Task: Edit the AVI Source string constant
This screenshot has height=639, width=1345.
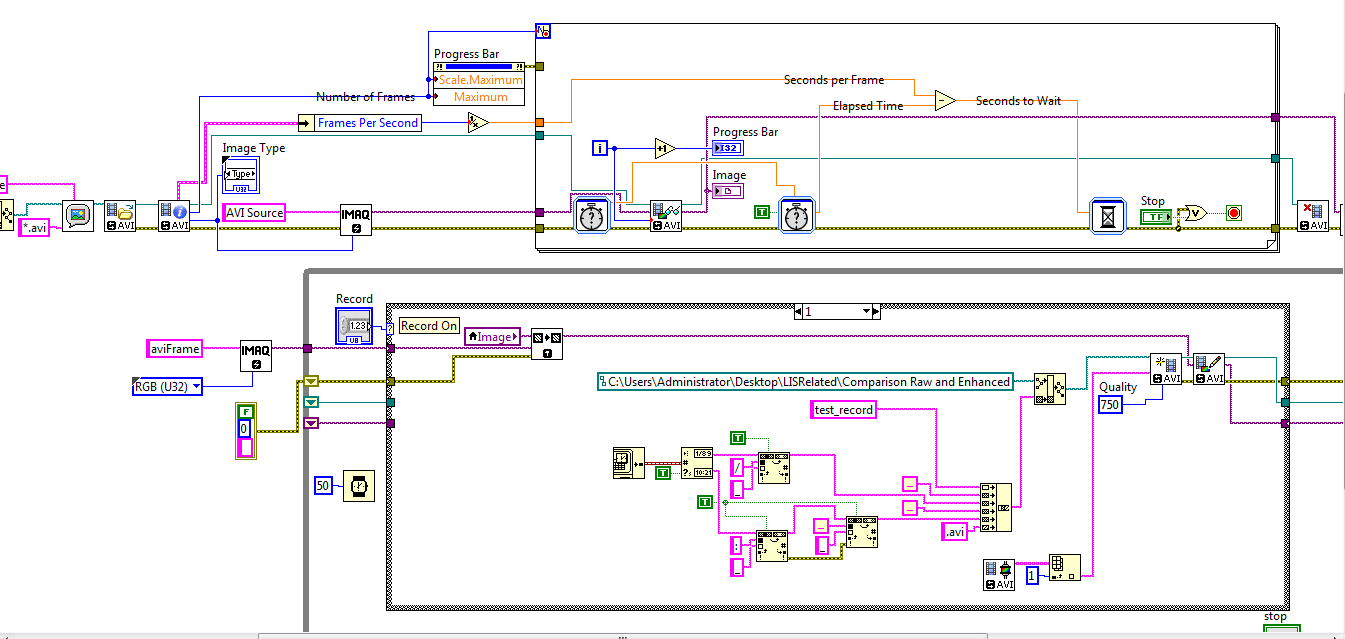Action: coord(255,212)
